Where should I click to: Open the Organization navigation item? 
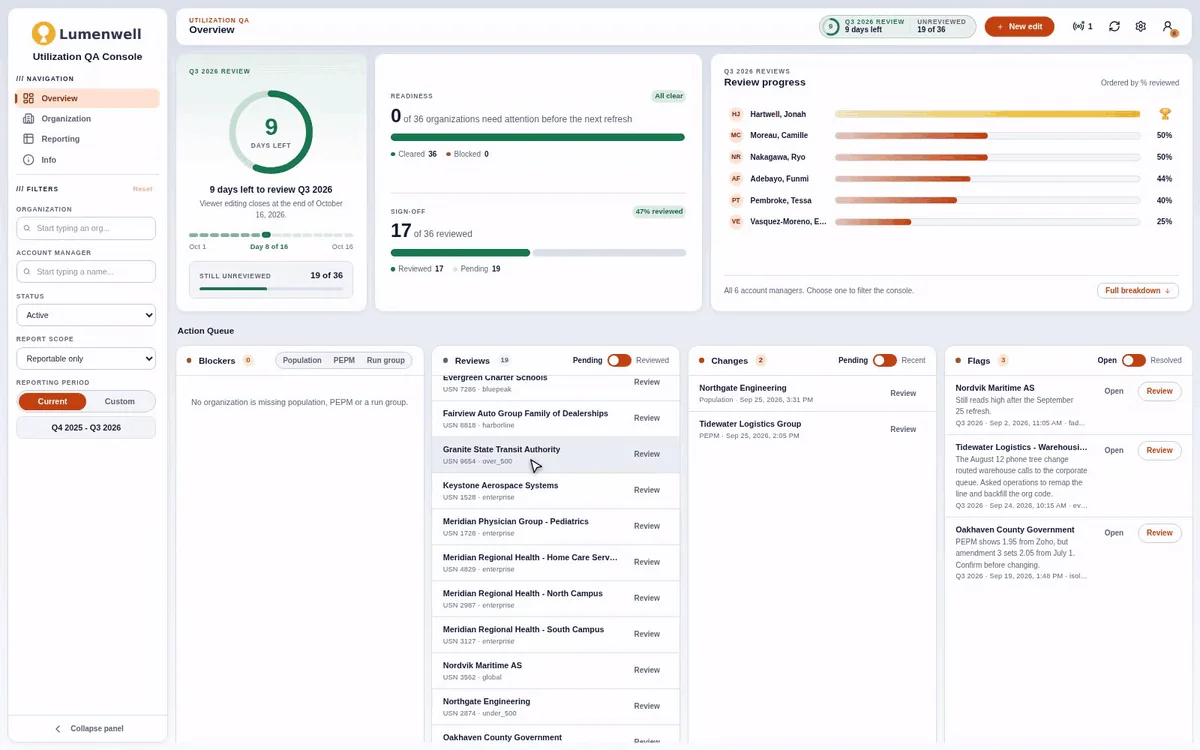click(x=87, y=119)
